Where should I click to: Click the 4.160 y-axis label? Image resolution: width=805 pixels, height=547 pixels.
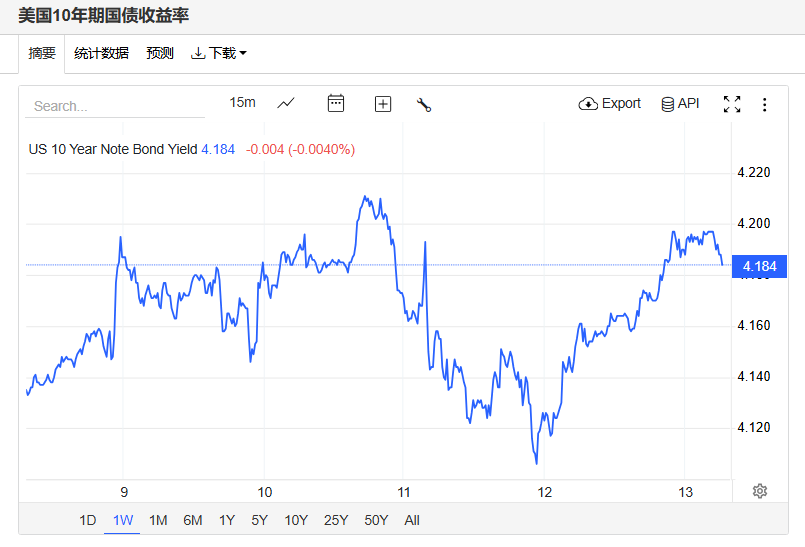(754, 326)
